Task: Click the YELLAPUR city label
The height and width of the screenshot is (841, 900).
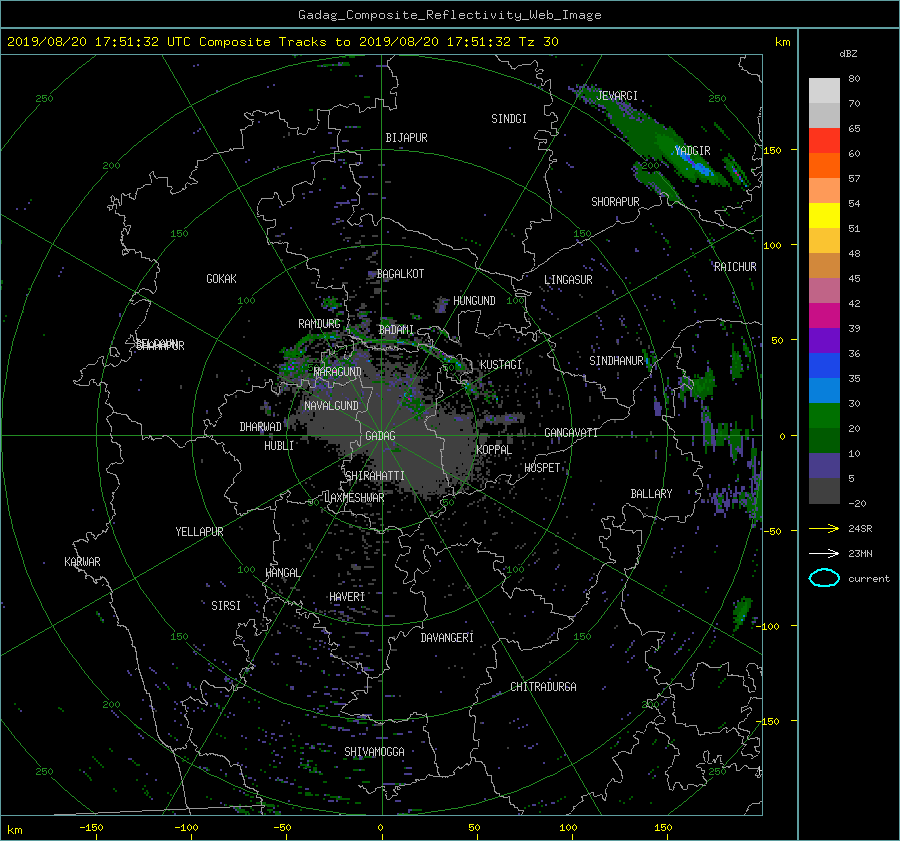Action: click(x=199, y=532)
